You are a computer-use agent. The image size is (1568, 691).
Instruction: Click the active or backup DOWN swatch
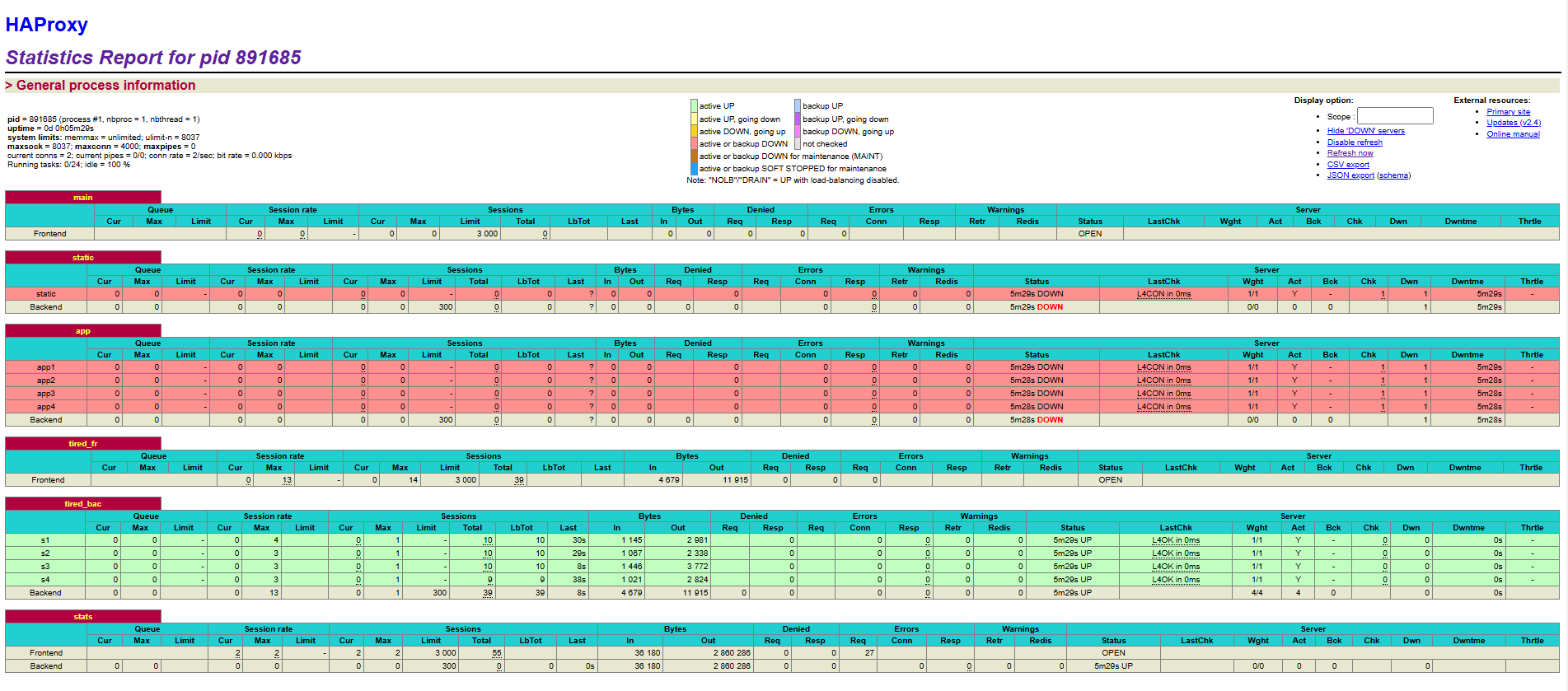[694, 143]
